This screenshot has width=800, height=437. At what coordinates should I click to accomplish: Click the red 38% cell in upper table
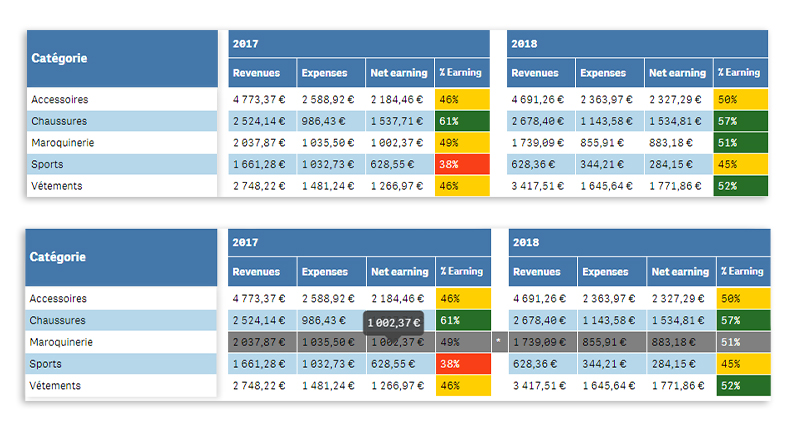coord(462,164)
